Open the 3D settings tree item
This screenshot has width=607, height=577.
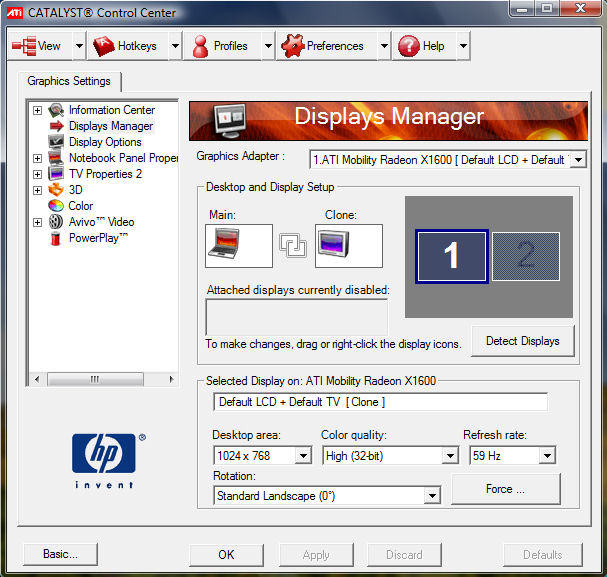pos(75,190)
